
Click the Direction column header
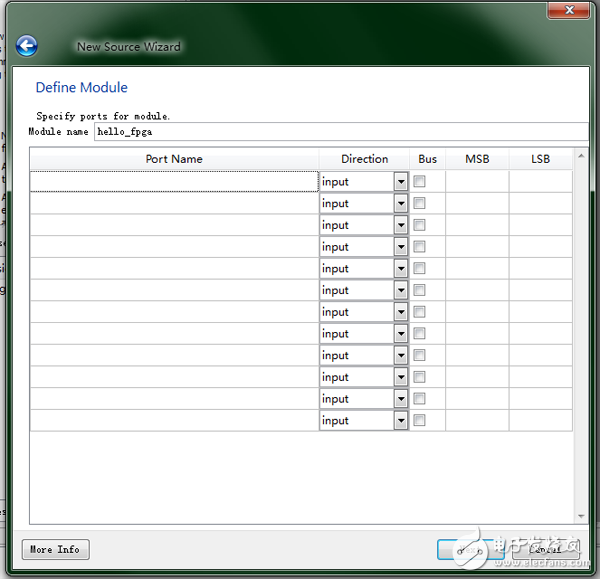[x=364, y=159]
